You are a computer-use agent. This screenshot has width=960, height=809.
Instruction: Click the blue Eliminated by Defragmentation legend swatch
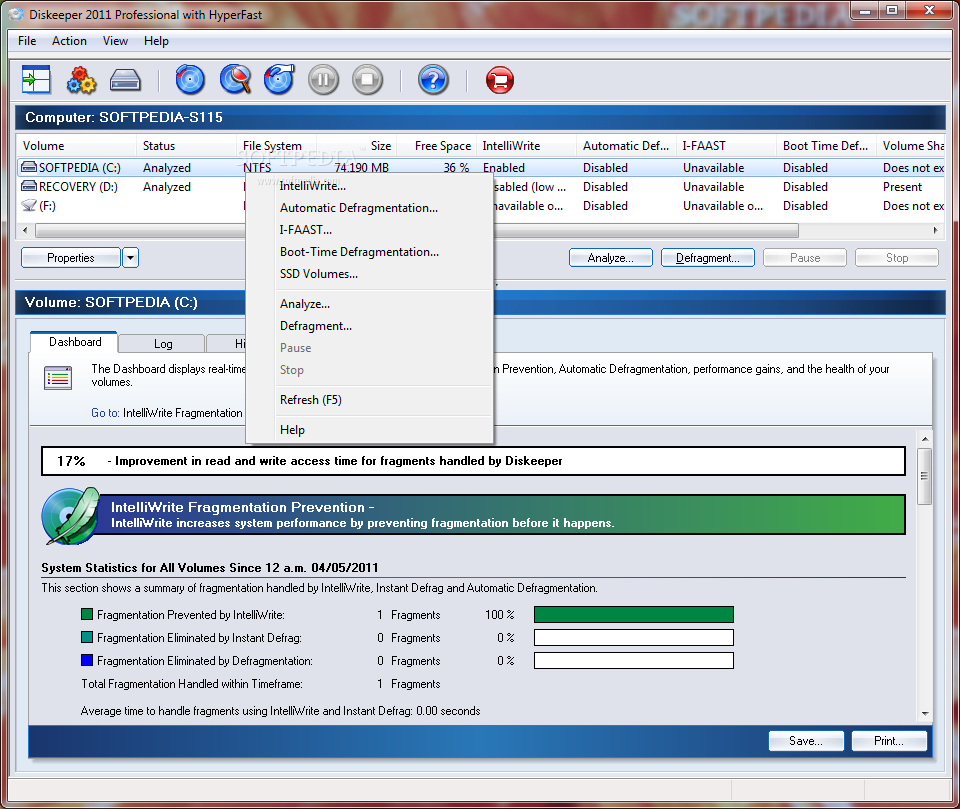coord(87,660)
